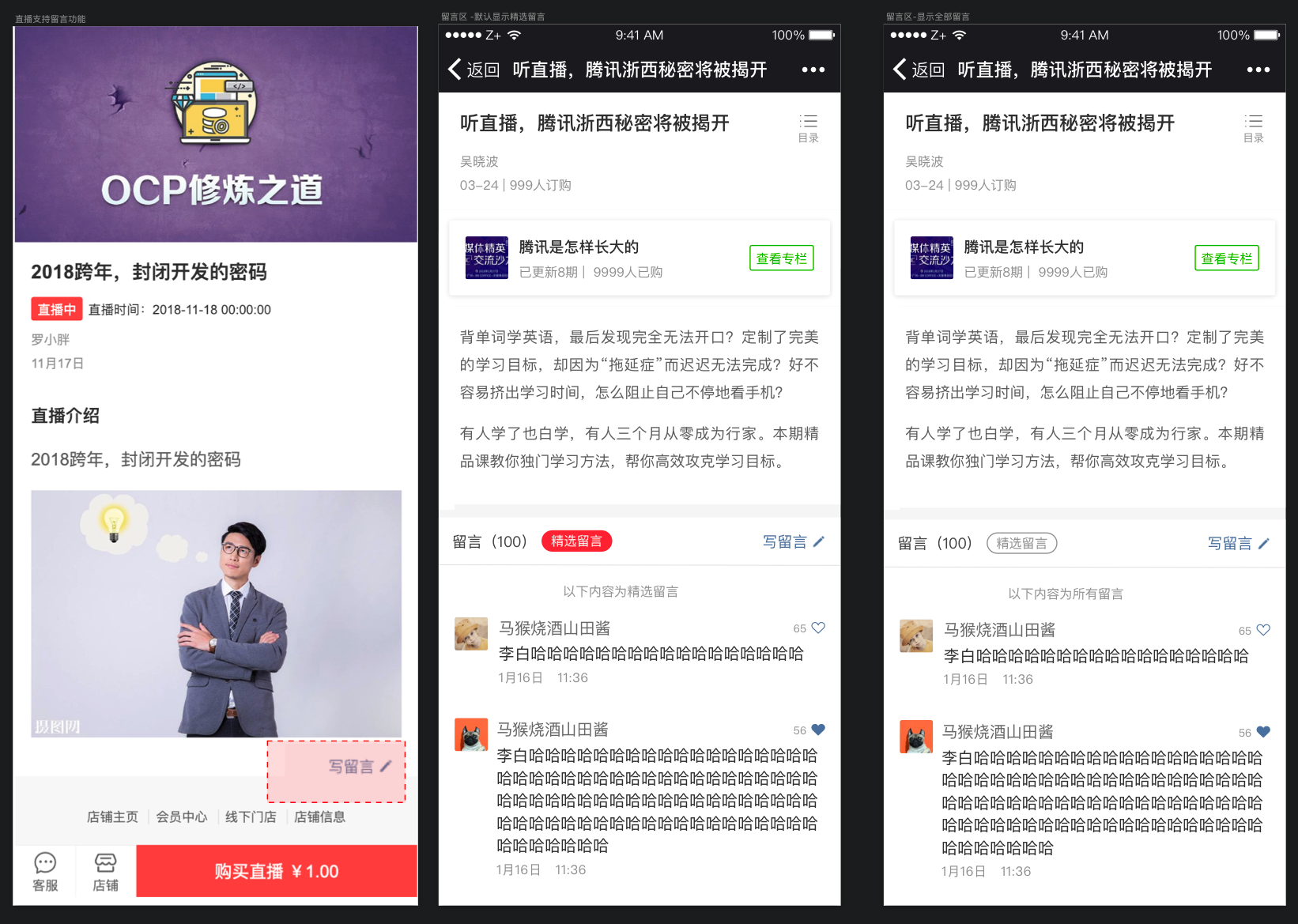Go back via 返回 arrow in 默认显示精选留言 screen
This screenshot has height=924, width=1298.
pyautogui.click(x=474, y=70)
